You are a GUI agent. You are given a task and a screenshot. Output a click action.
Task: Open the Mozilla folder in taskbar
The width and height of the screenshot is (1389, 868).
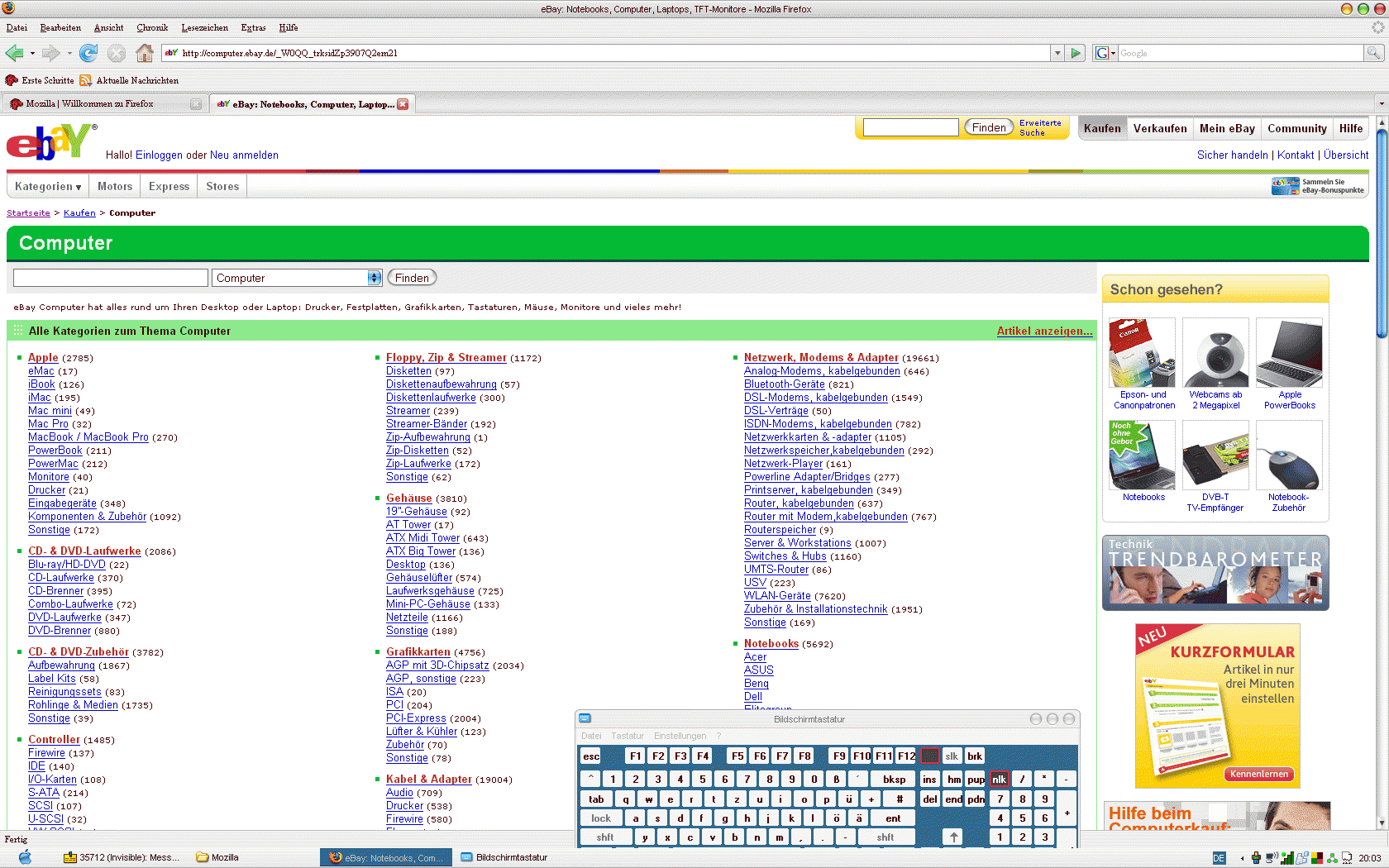click(217, 857)
